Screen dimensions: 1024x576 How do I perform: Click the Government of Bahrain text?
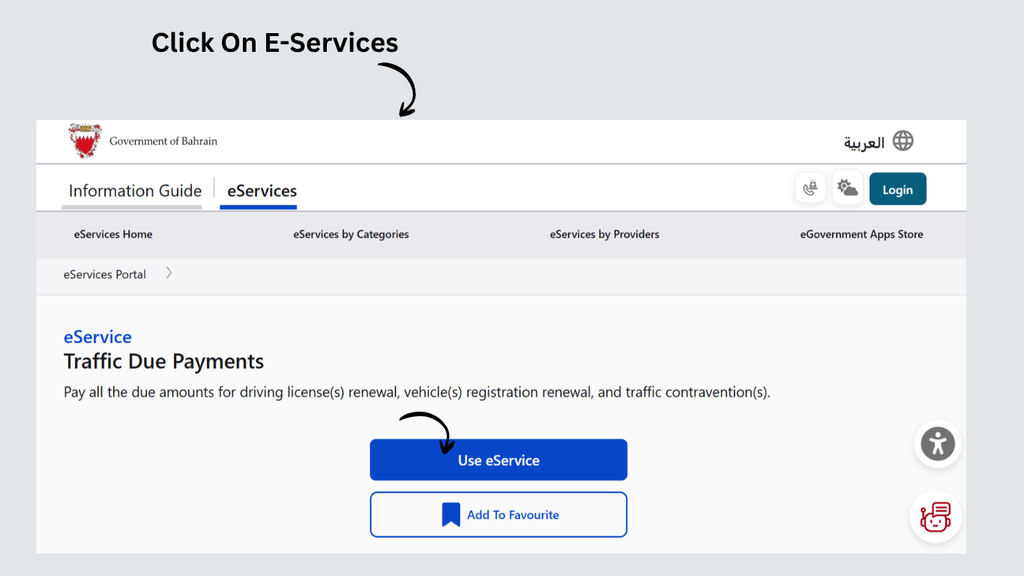point(163,141)
